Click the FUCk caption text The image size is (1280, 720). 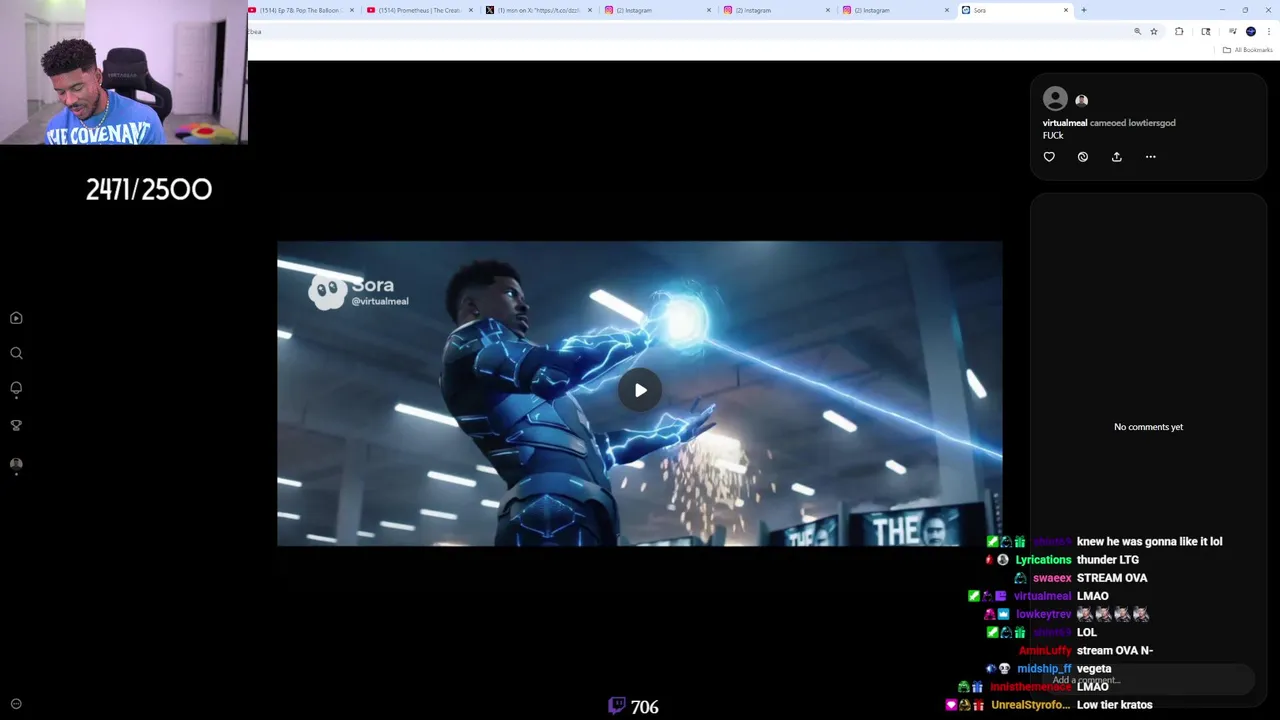(x=1053, y=136)
